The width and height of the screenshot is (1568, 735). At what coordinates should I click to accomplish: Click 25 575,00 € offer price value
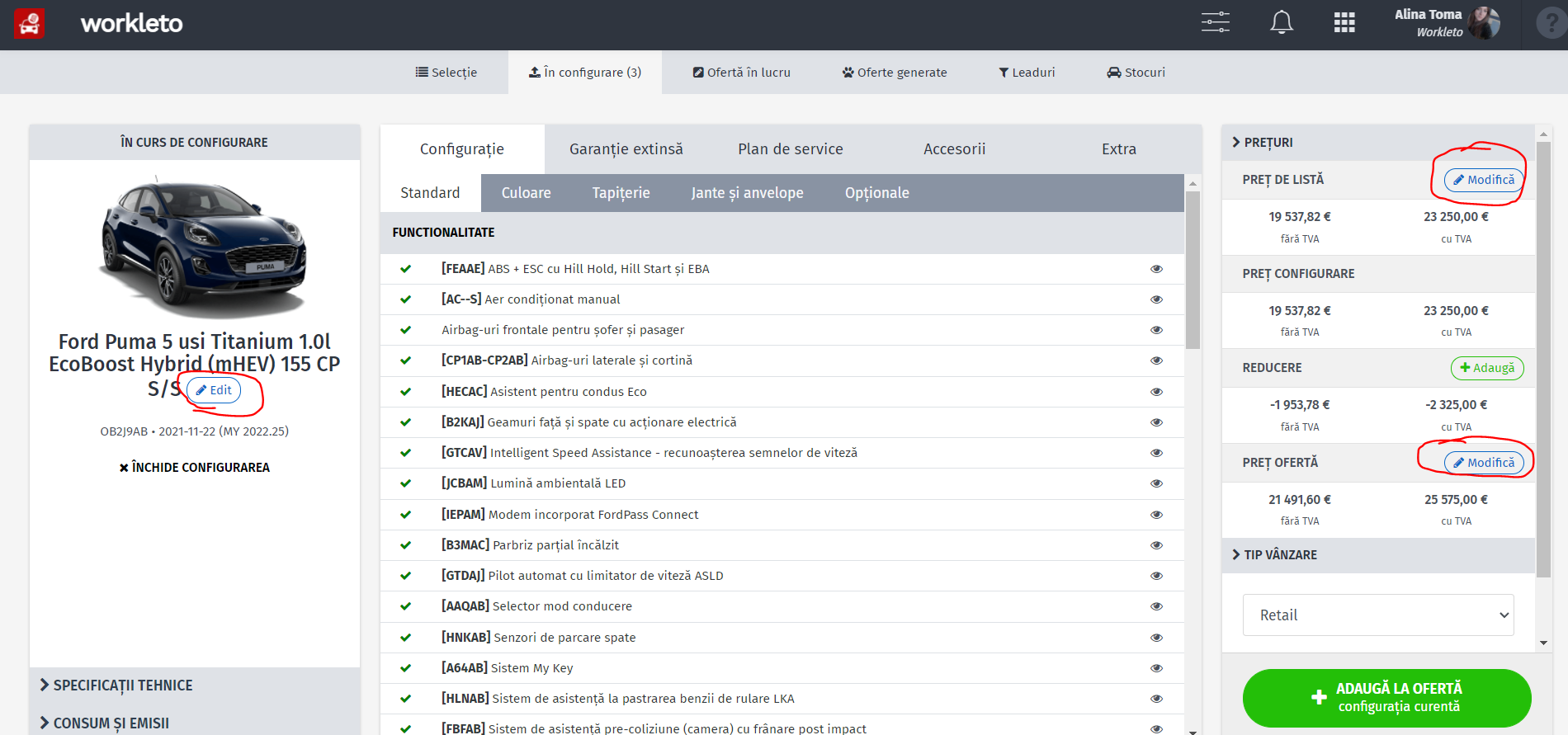(1456, 500)
